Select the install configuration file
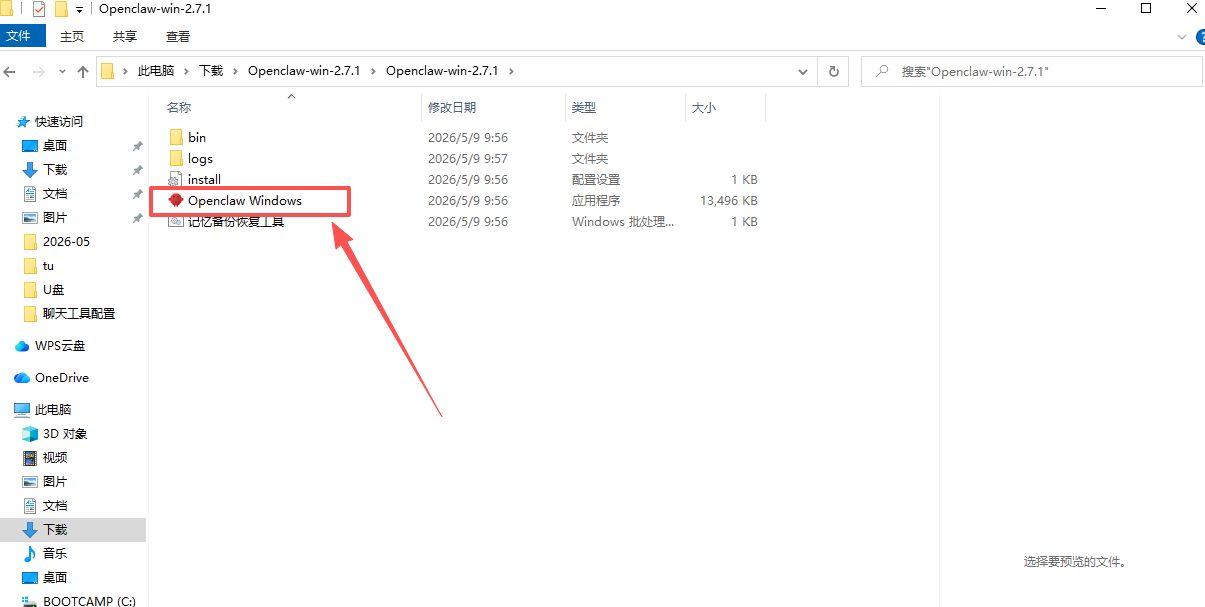 tap(204, 179)
